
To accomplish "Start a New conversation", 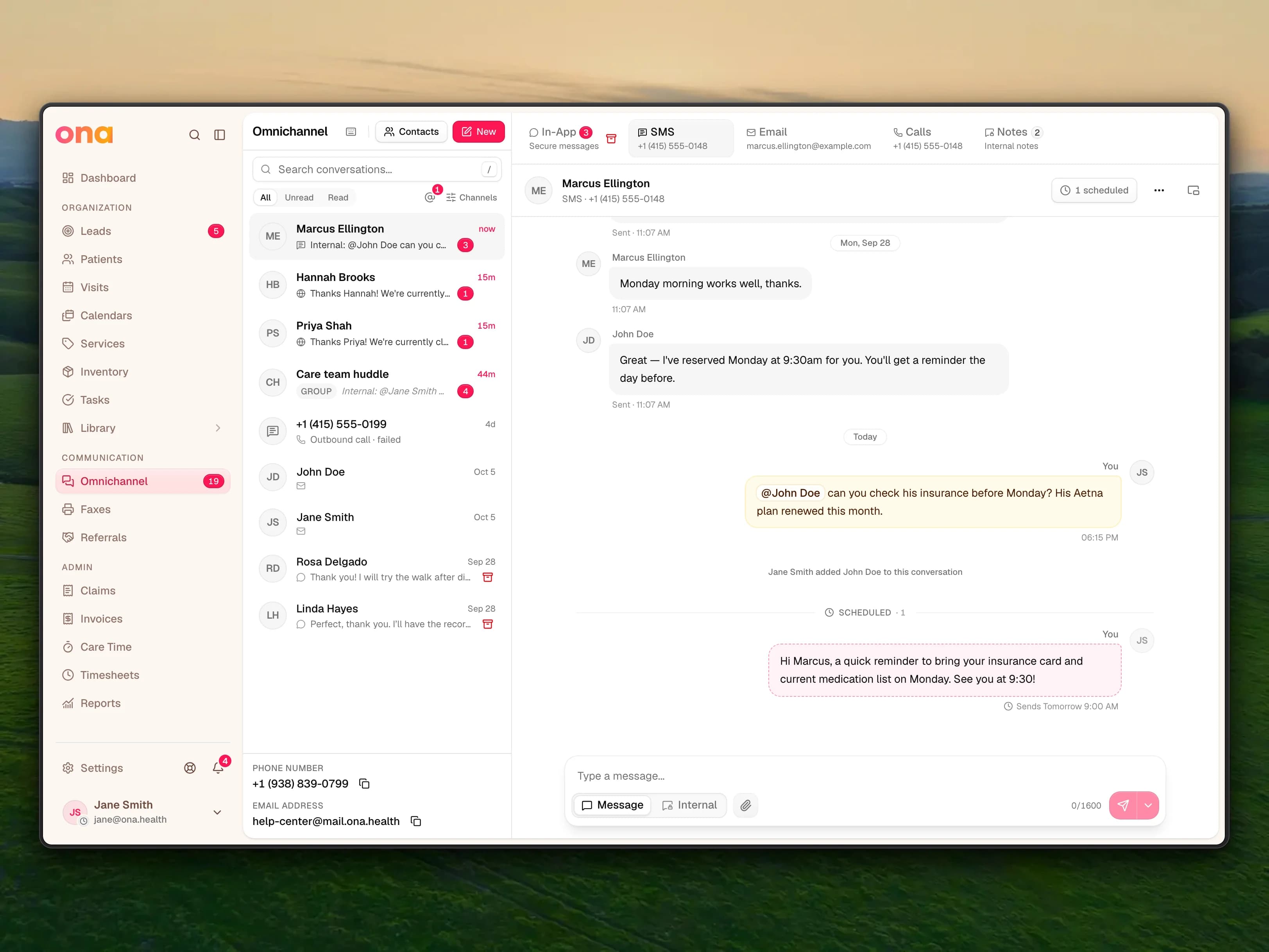I will (x=478, y=132).
